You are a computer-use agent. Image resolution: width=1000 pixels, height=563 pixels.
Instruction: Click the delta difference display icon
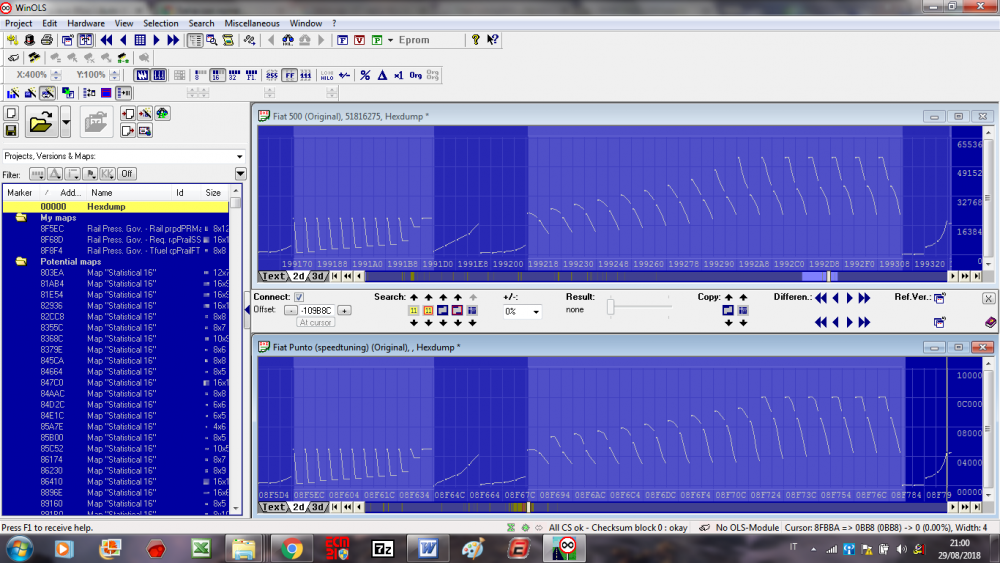coord(382,75)
